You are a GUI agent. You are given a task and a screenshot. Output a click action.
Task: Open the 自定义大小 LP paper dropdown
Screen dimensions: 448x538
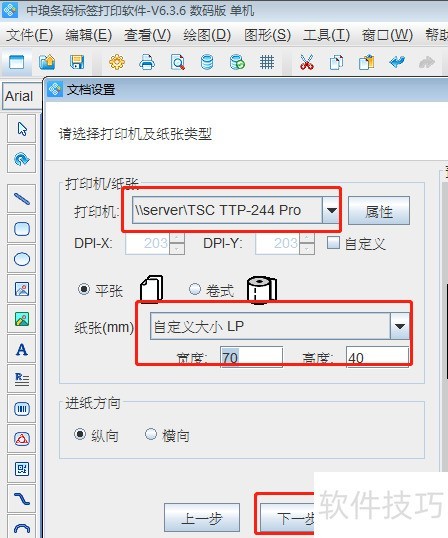pyautogui.click(x=400, y=326)
